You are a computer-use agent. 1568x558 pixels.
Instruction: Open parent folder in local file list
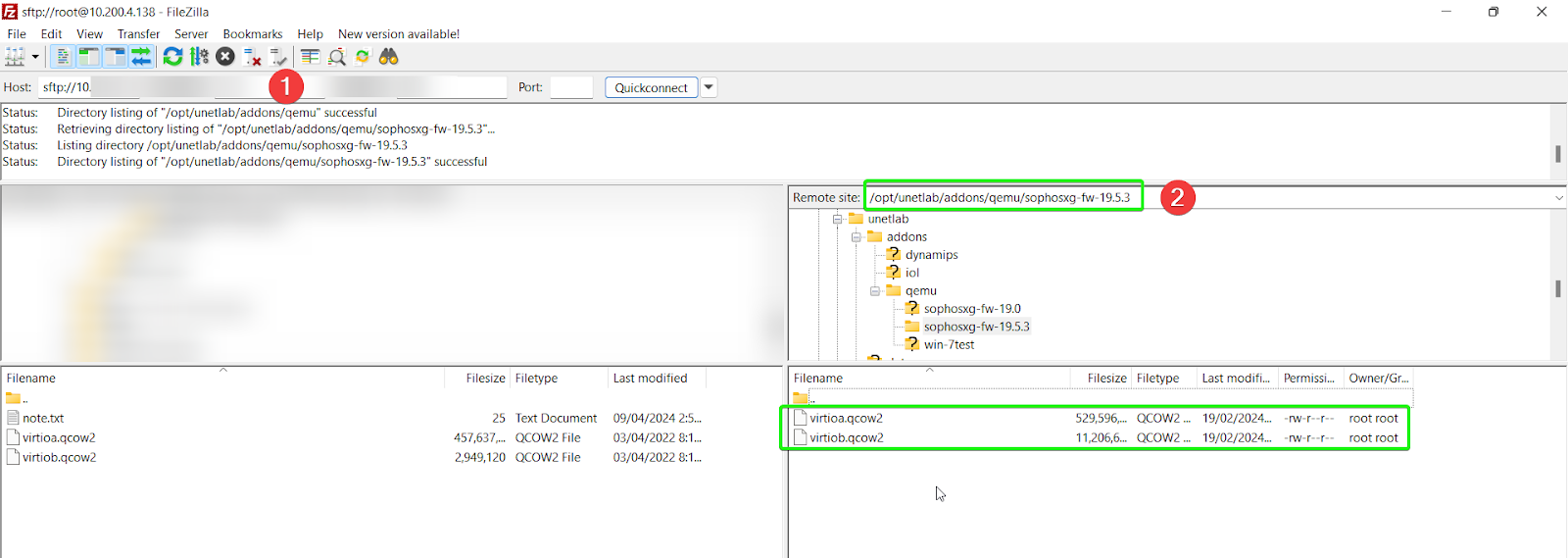[x=17, y=398]
